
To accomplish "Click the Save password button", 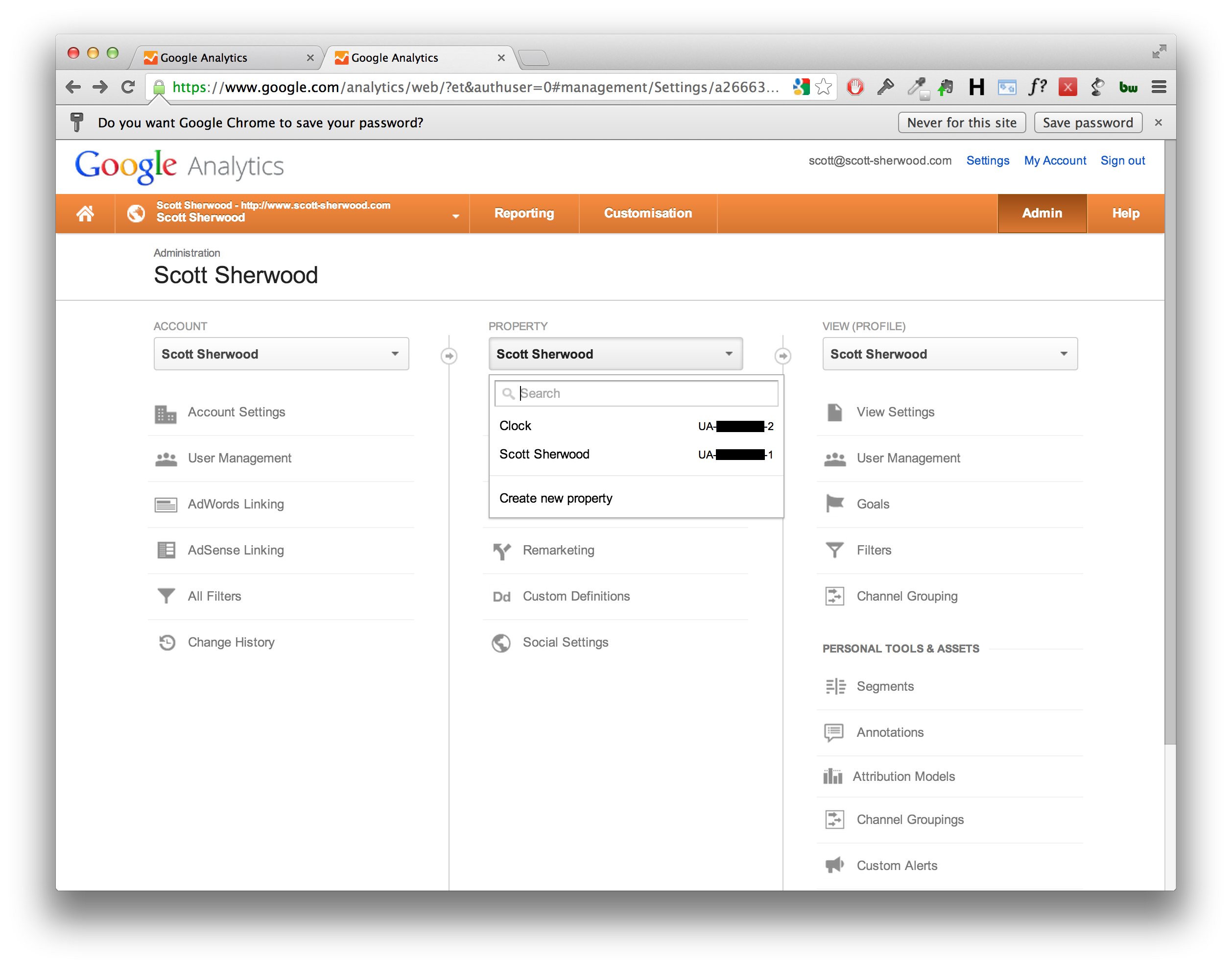I will tap(1087, 123).
